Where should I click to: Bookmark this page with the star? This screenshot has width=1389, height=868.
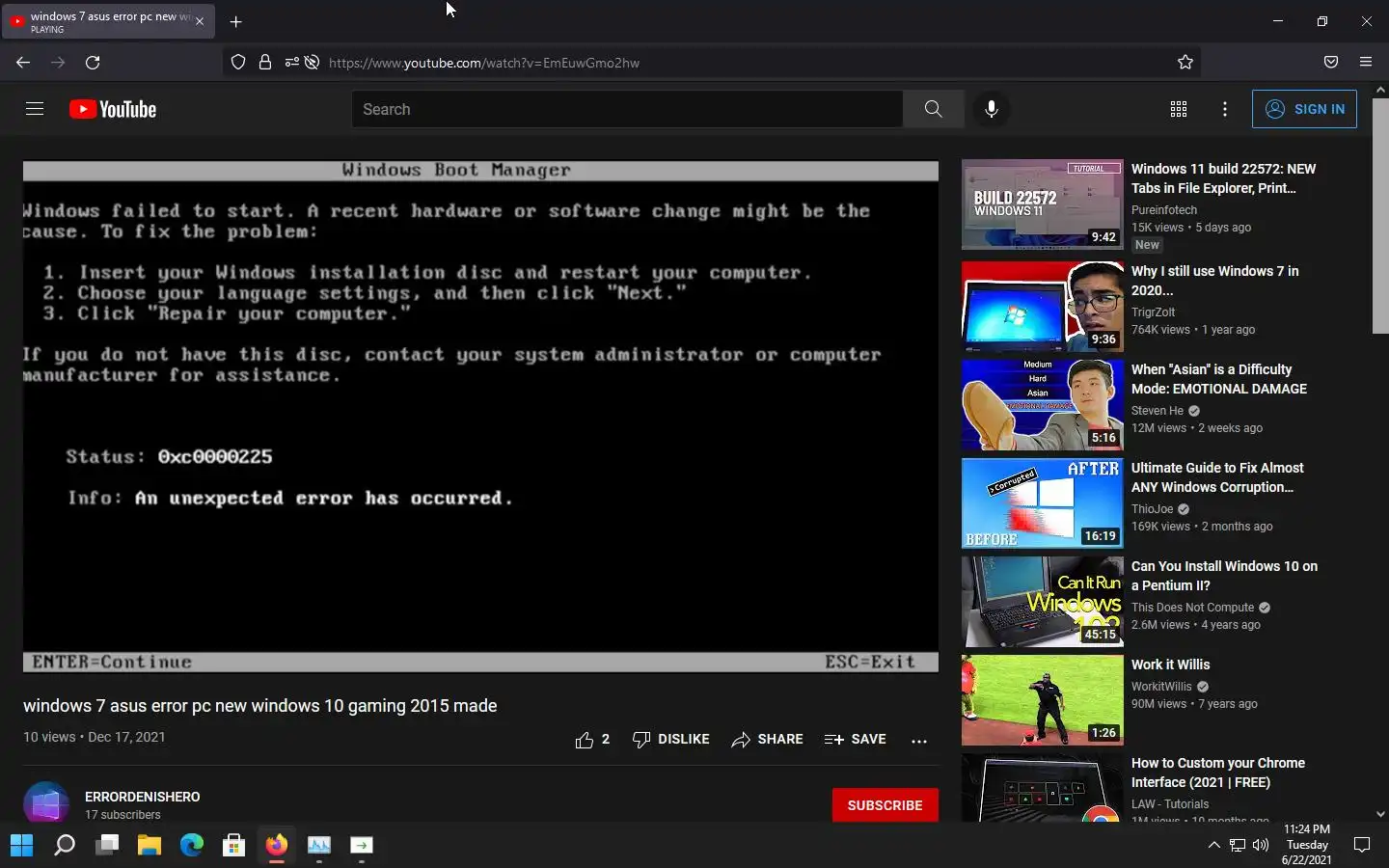(1185, 62)
